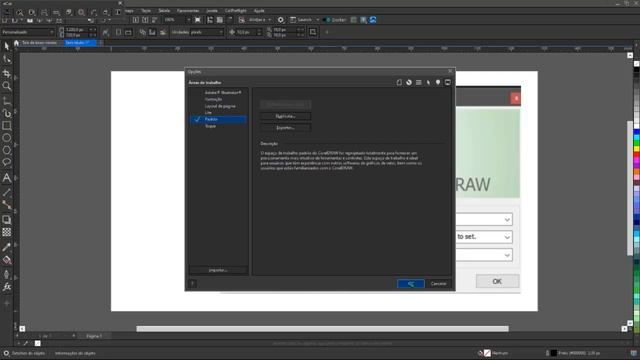The width and height of the screenshot is (640, 360).
Task: Select the Artistic Media tool
Action: 7,113
